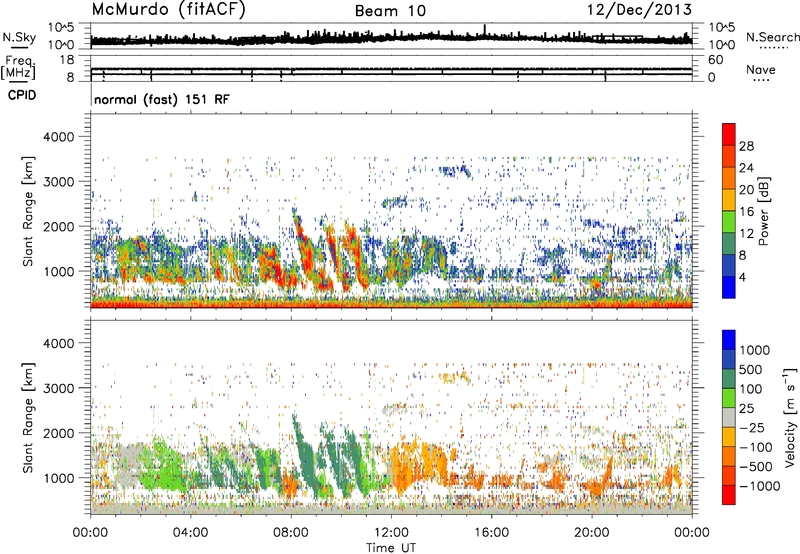Click the Velocity colorbar '-1000' label
The width and height of the screenshot is (800, 554).
tap(759, 486)
